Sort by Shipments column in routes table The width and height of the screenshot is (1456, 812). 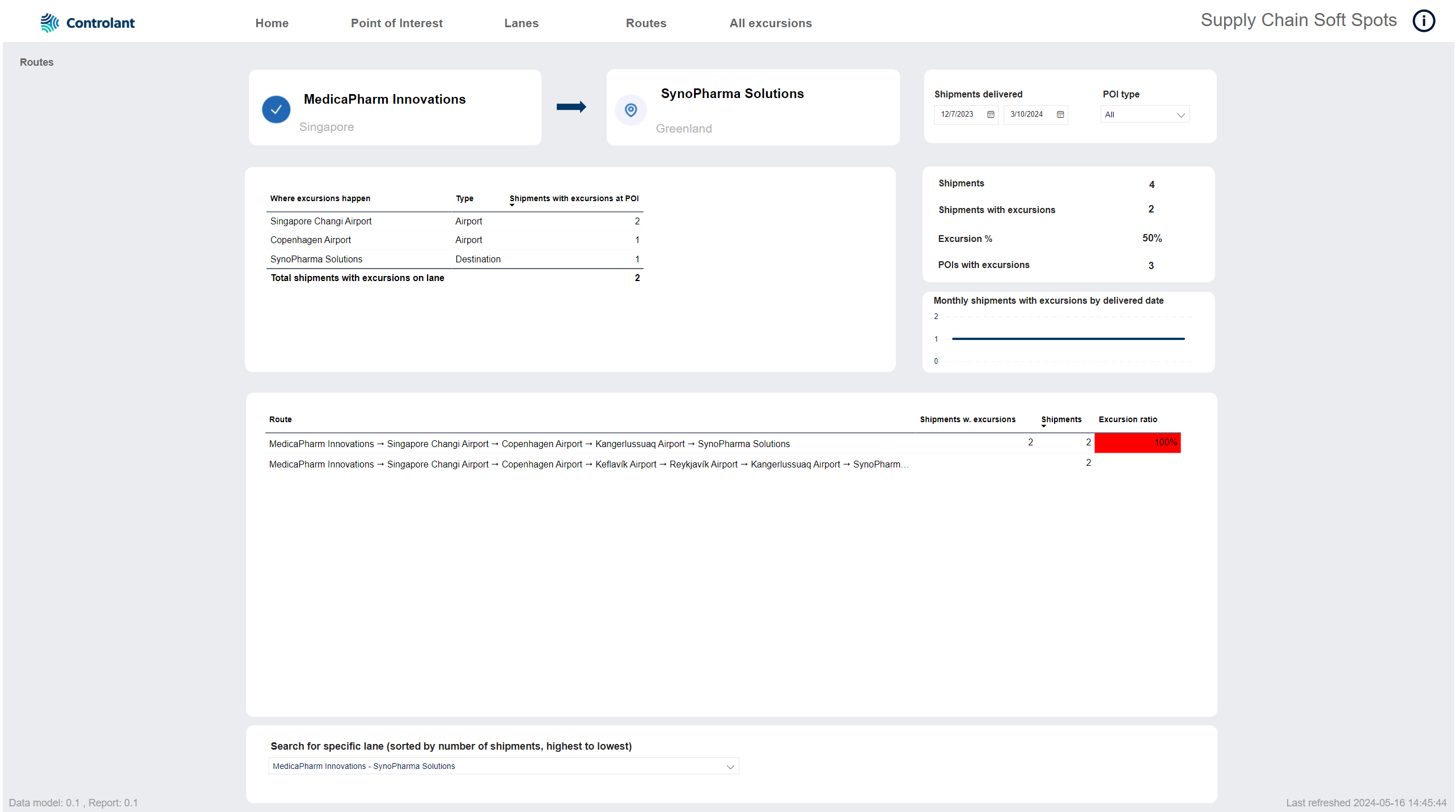click(x=1061, y=419)
